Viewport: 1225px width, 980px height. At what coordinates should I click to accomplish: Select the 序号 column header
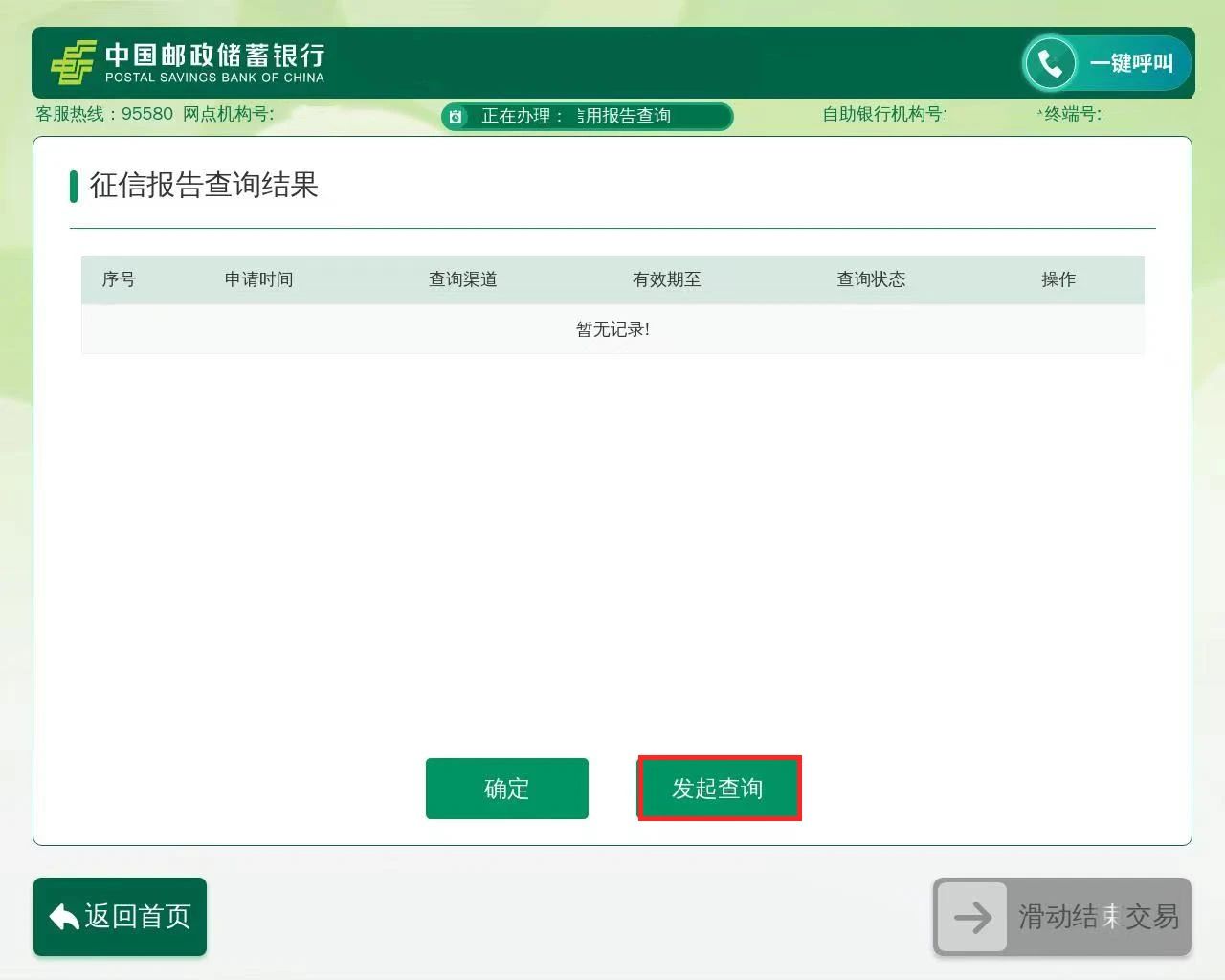click(x=119, y=279)
